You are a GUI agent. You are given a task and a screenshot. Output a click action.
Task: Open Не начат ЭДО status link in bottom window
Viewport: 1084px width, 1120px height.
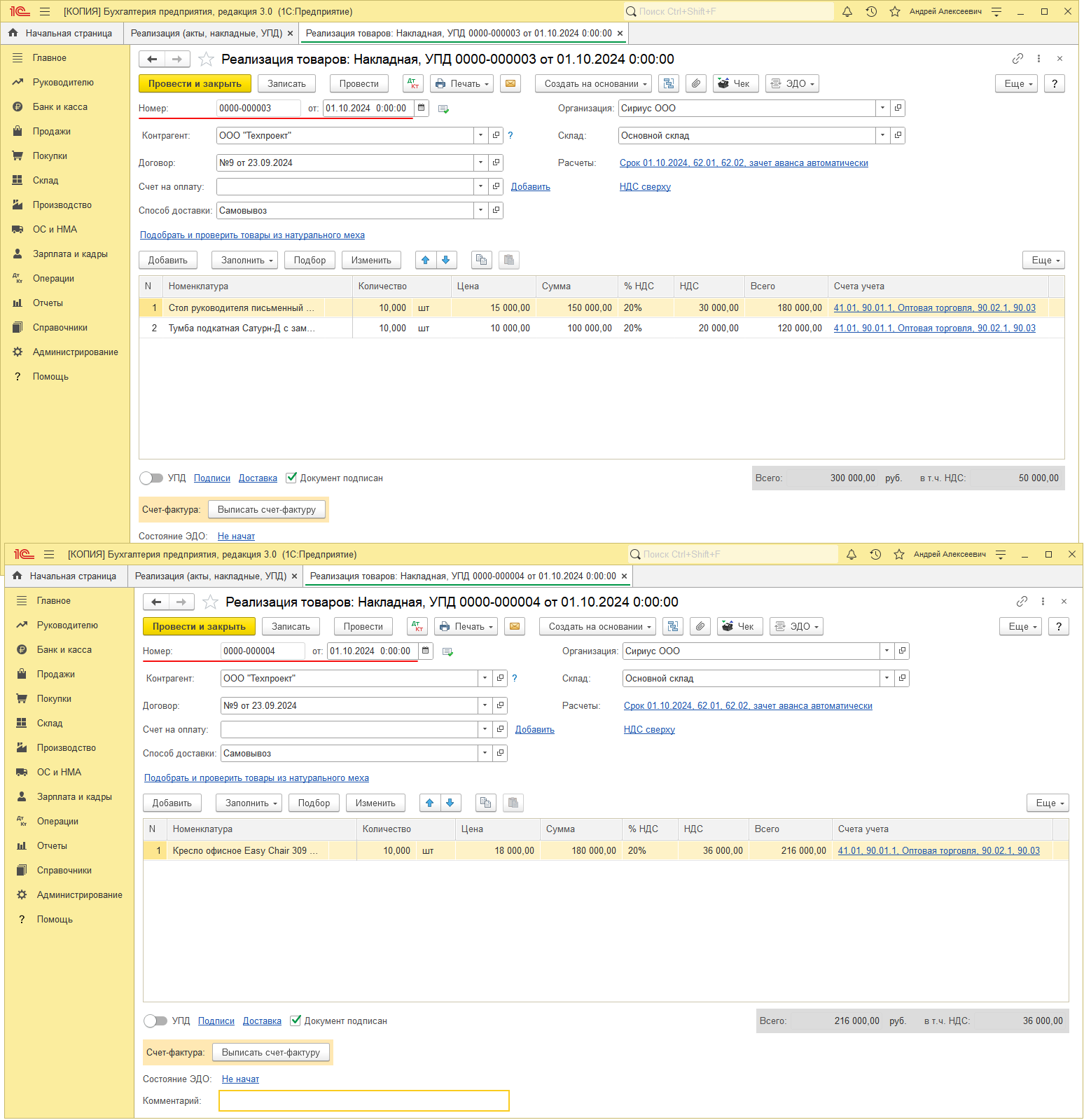pyautogui.click(x=240, y=1079)
